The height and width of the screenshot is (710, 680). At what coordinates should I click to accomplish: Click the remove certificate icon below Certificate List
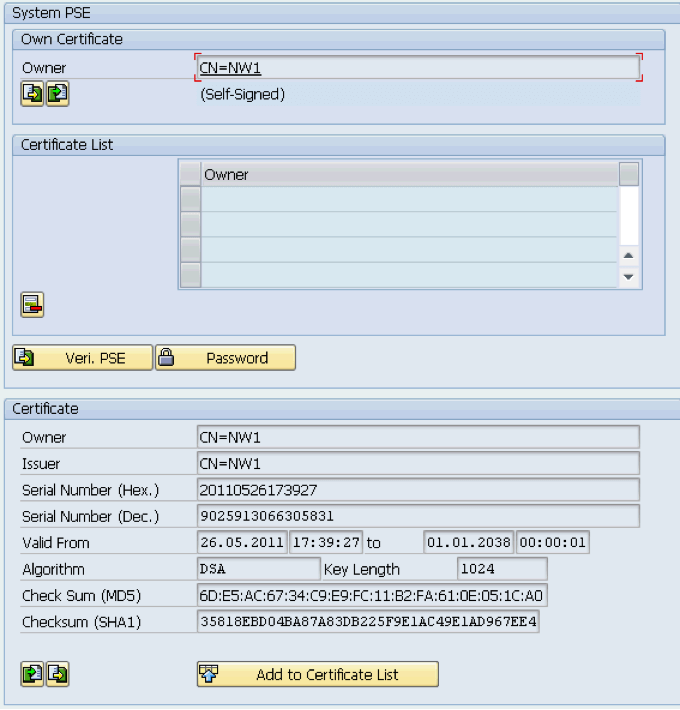click(32, 305)
